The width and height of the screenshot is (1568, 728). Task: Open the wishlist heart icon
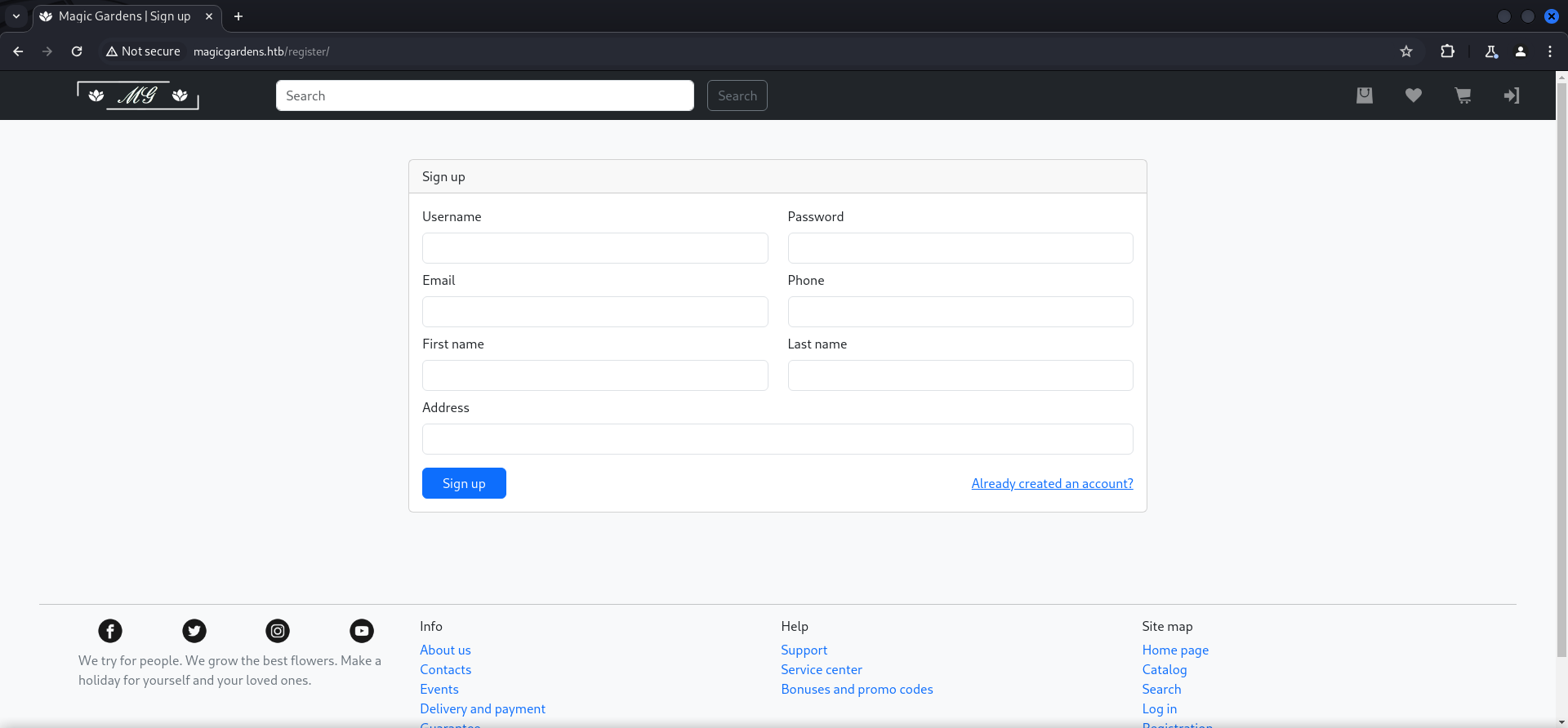pyautogui.click(x=1414, y=95)
